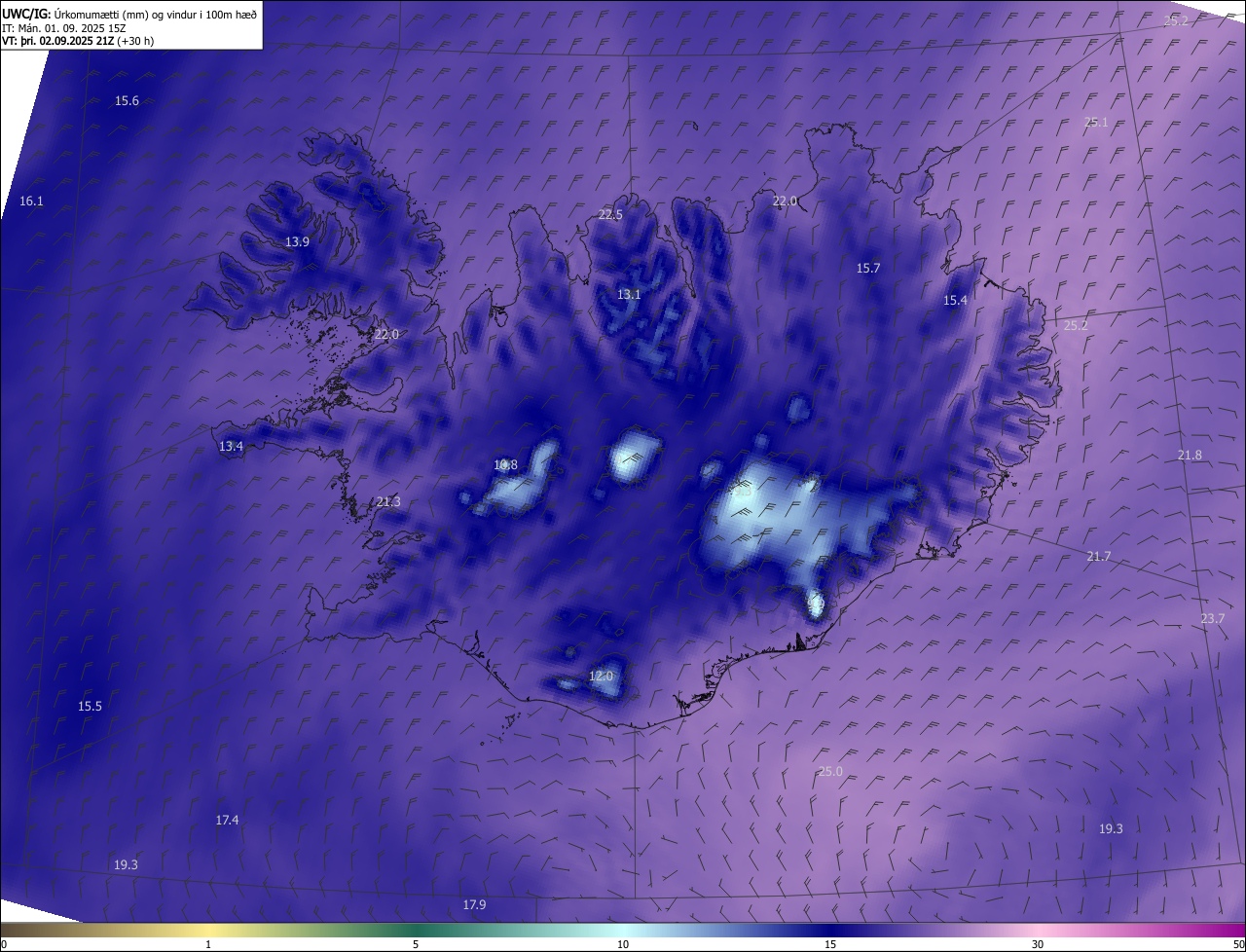Click the 15.5 value label on the map
Screen dimensions: 1246x952
(x=90, y=707)
